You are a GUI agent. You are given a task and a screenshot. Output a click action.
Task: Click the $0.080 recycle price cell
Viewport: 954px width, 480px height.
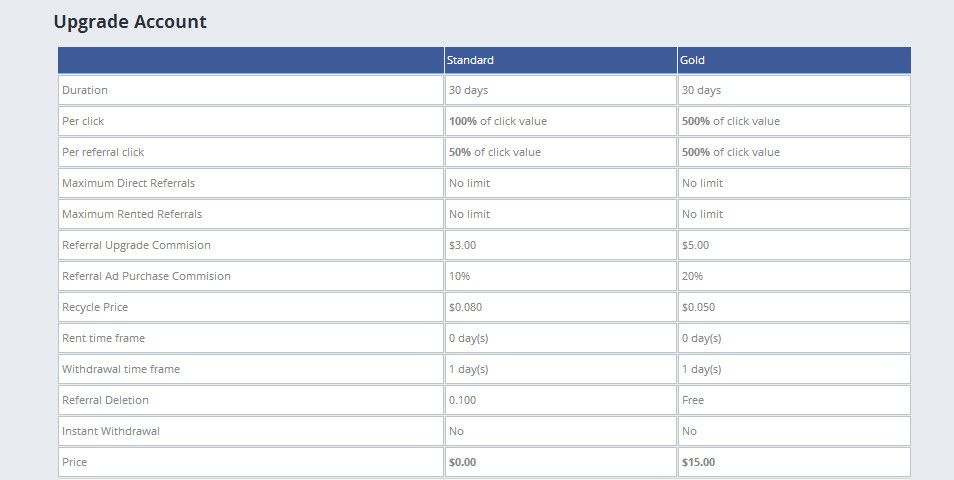(465, 307)
